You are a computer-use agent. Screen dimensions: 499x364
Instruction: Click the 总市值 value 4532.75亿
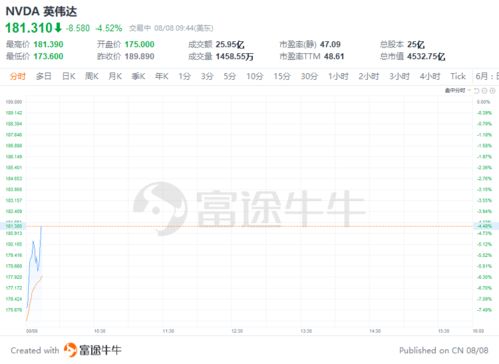click(x=426, y=56)
